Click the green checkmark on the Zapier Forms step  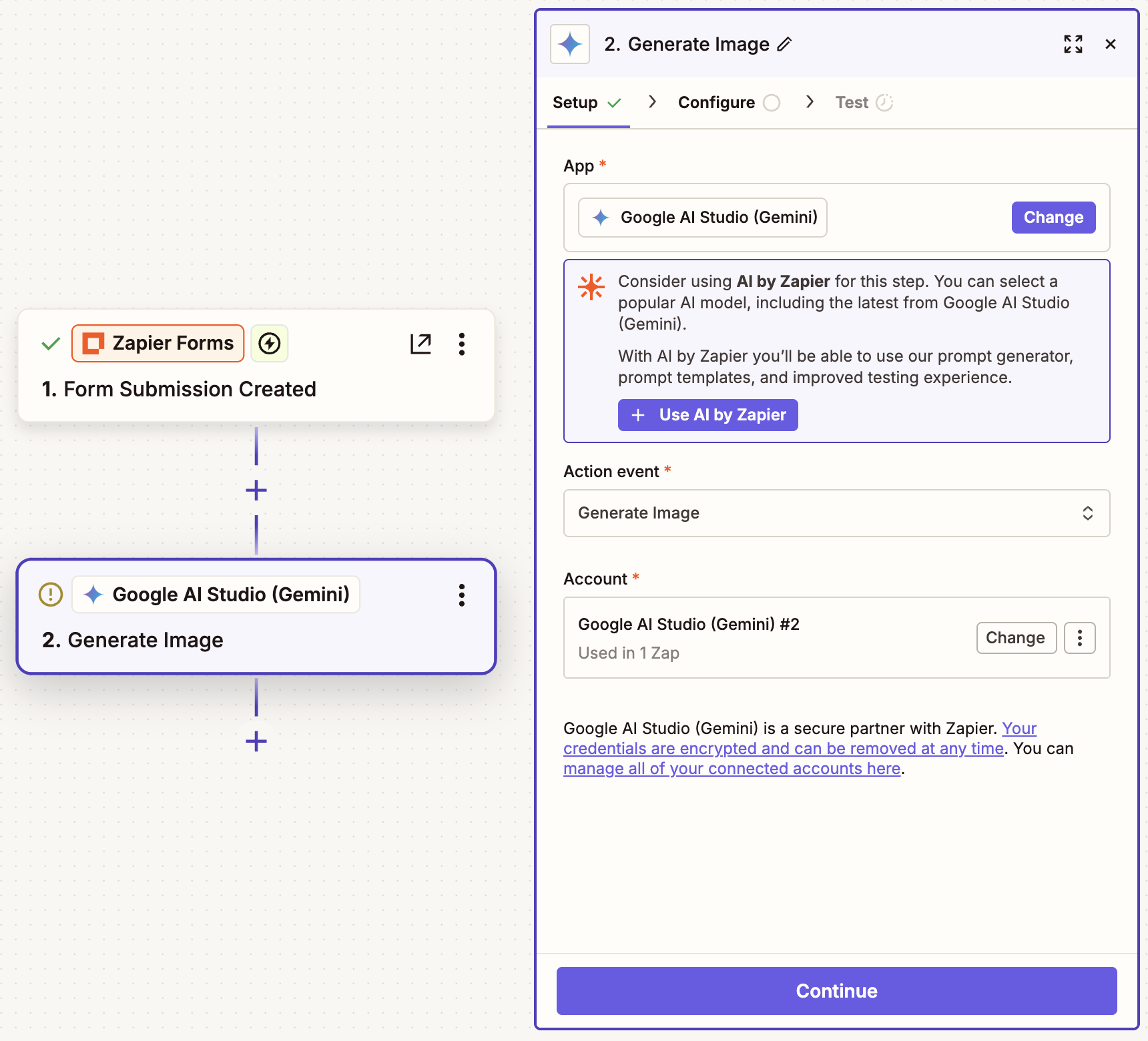[50, 343]
